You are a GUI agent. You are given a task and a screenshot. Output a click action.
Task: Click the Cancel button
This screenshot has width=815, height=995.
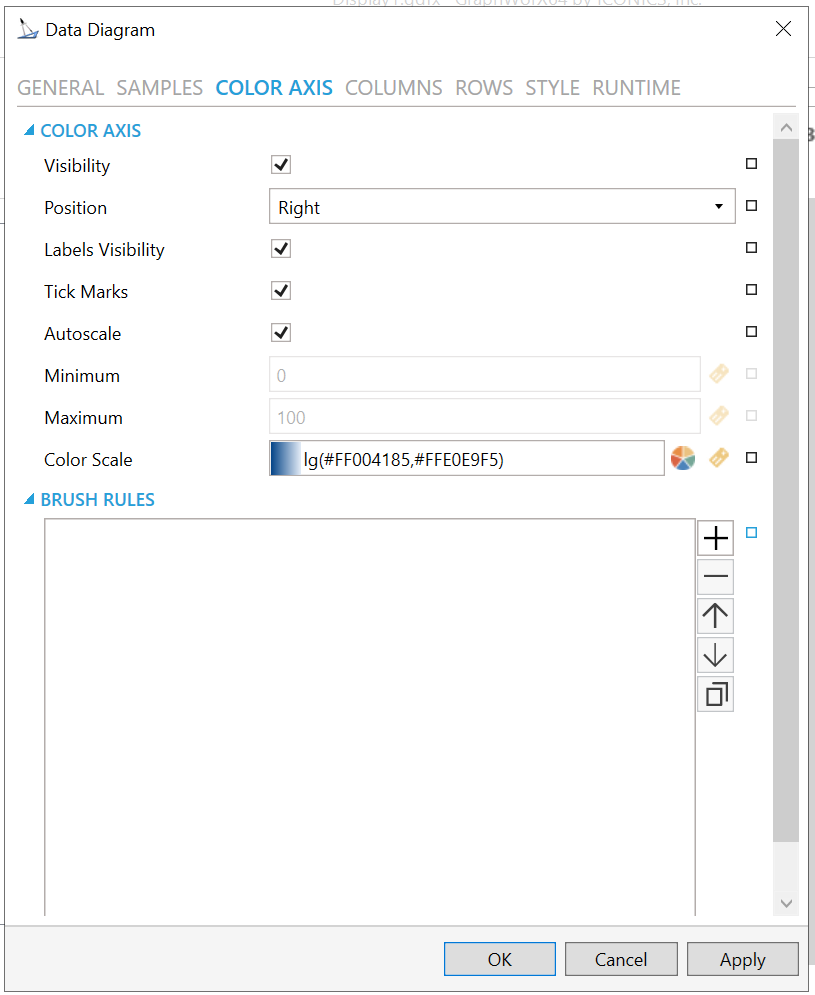click(x=621, y=959)
